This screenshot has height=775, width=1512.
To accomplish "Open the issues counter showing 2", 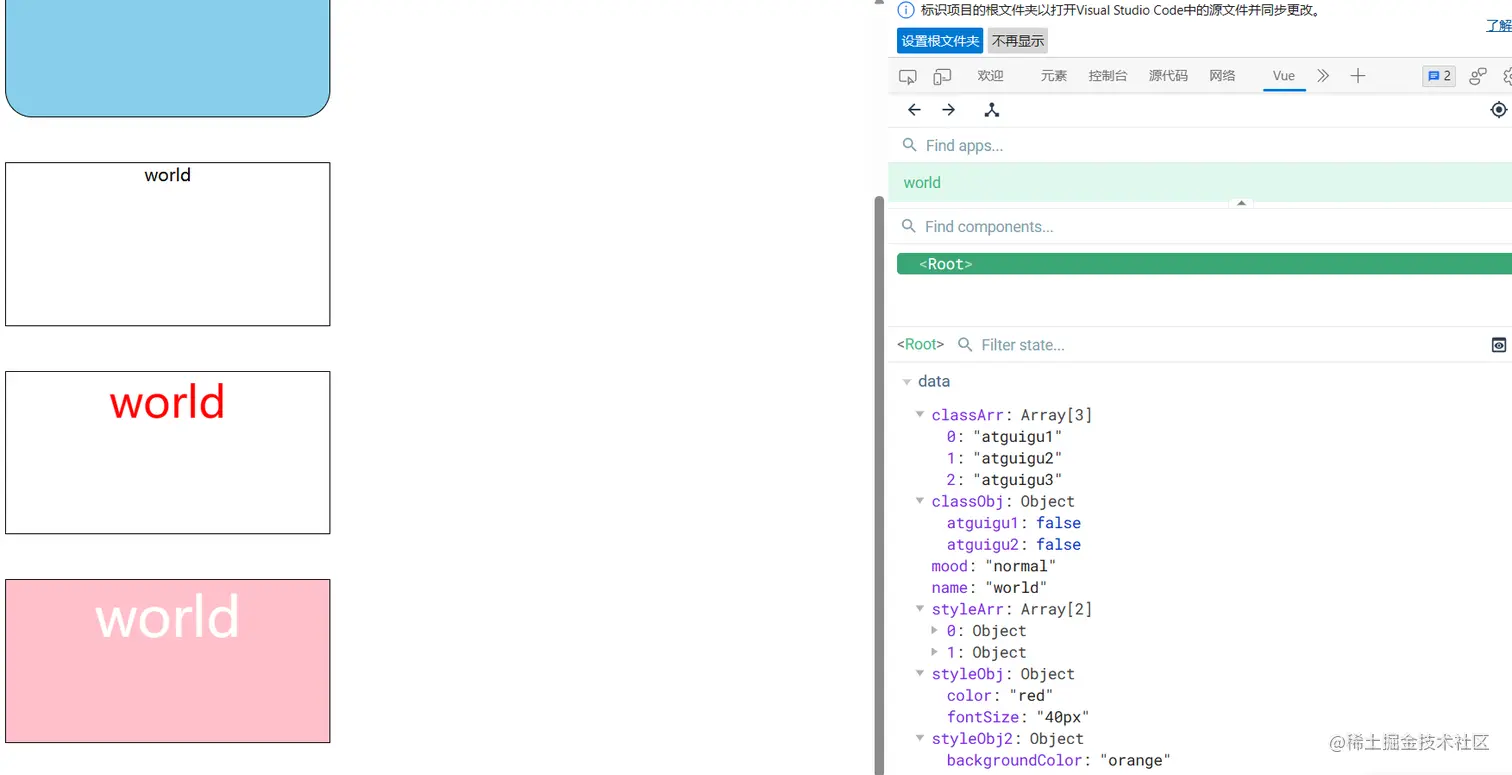I will [x=1439, y=76].
